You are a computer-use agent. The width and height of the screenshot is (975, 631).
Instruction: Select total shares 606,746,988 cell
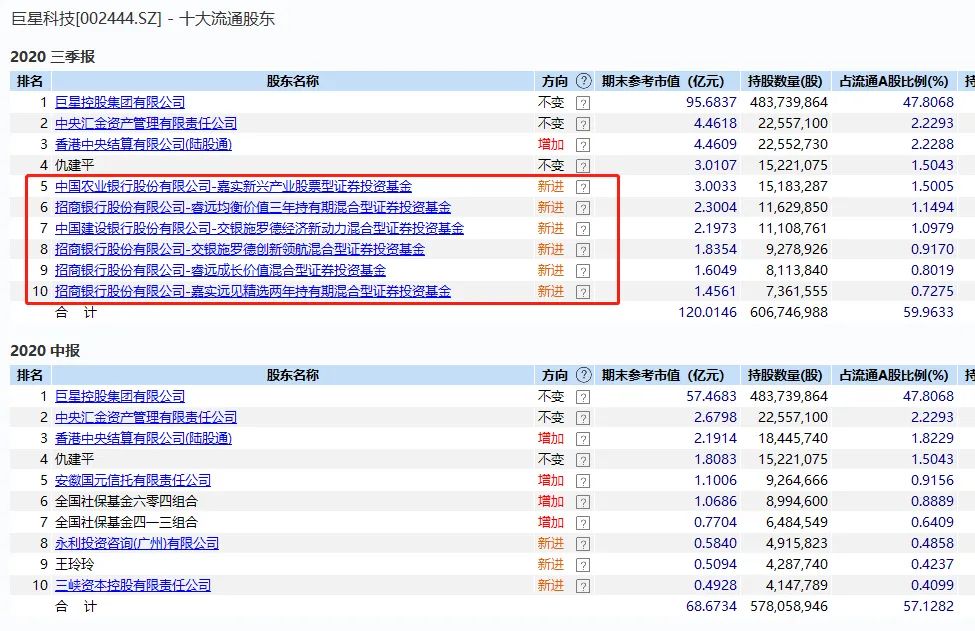coord(789,312)
